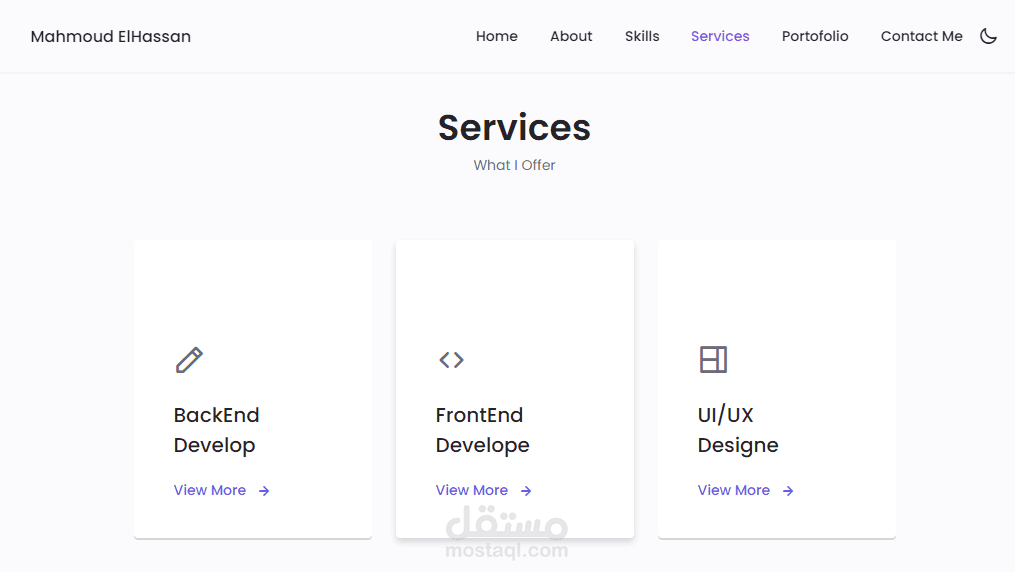Open View More under BackEnd Develop

click(x=210, y=490)
